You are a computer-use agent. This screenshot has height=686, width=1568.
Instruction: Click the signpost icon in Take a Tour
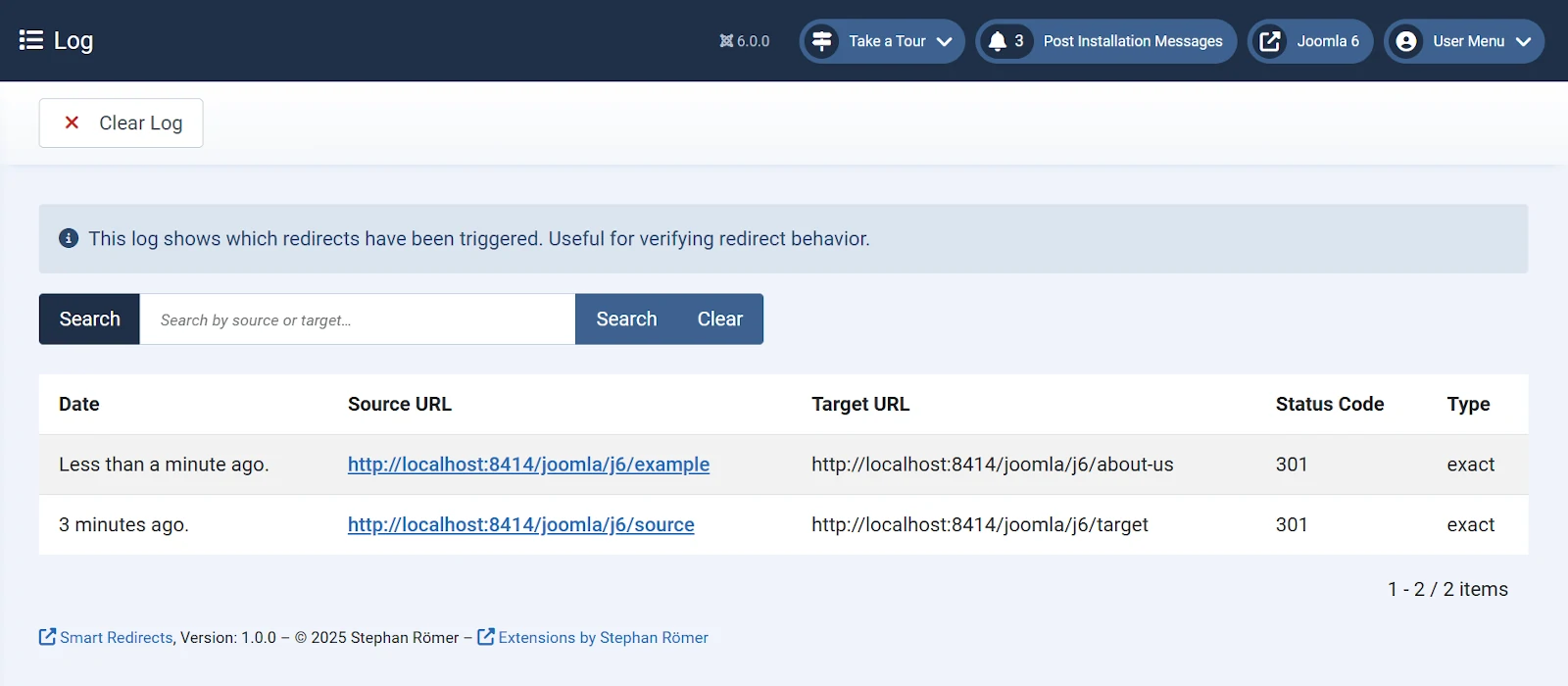pyautogui.click(x=822, y=41)
